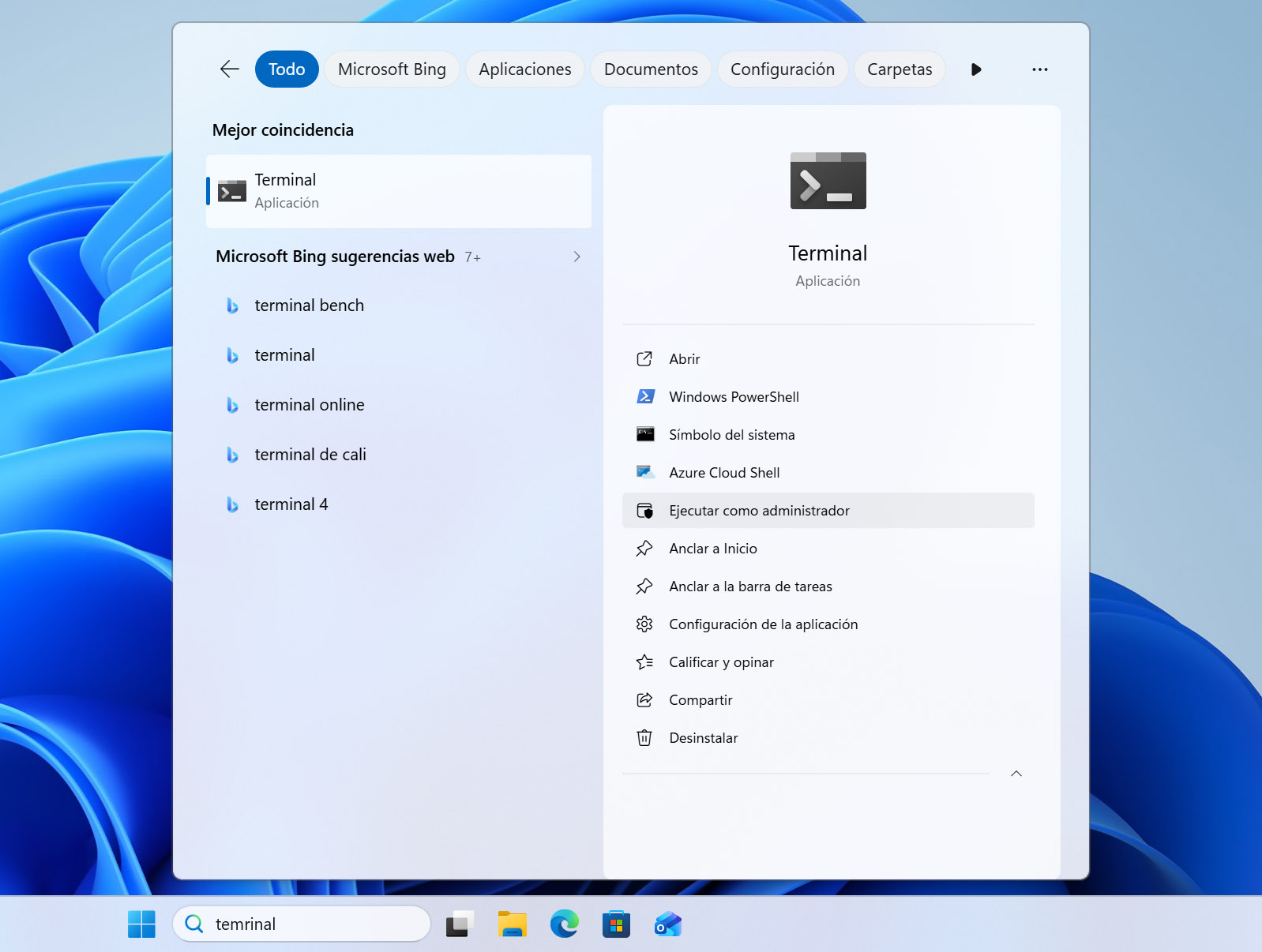The height and width of the screenshot is (952, 1262).
Task: Click the Azure Cloud Shell icon
Action: 645,472
